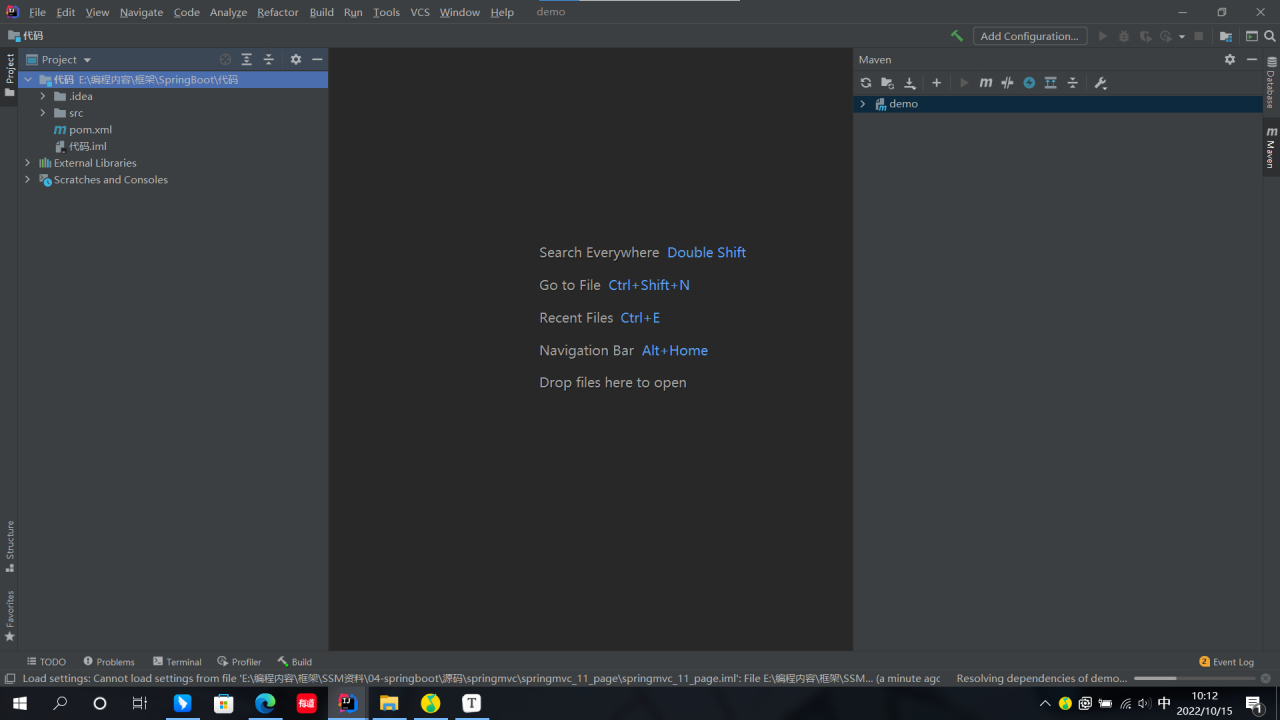Reload All Maven Projects icon
This screenshot has height=720, width=1280.
pos(866,83)
